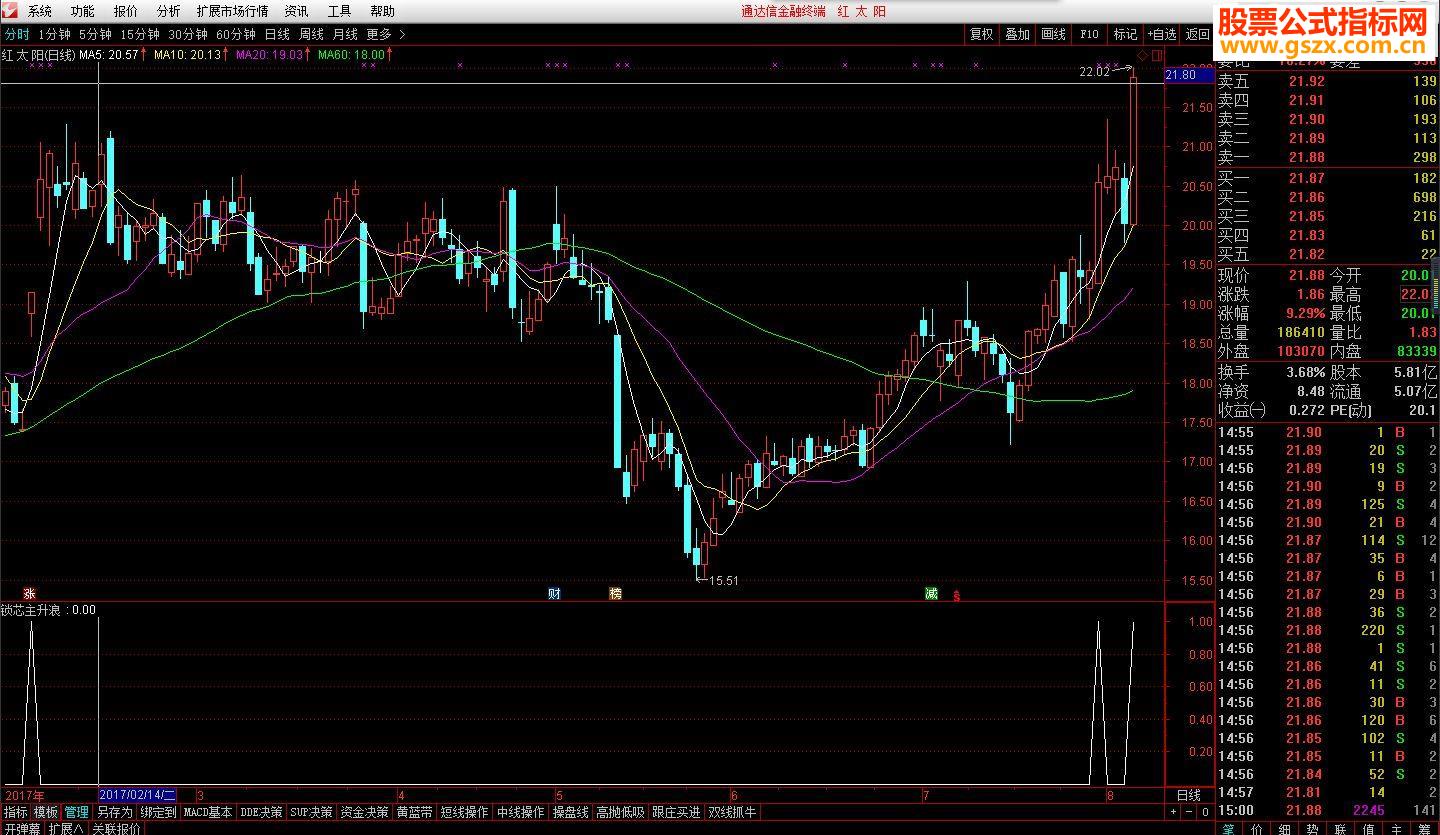Click the 返回 button
The width and height of the screenshot is (1440, 835).
point(1198,34)
